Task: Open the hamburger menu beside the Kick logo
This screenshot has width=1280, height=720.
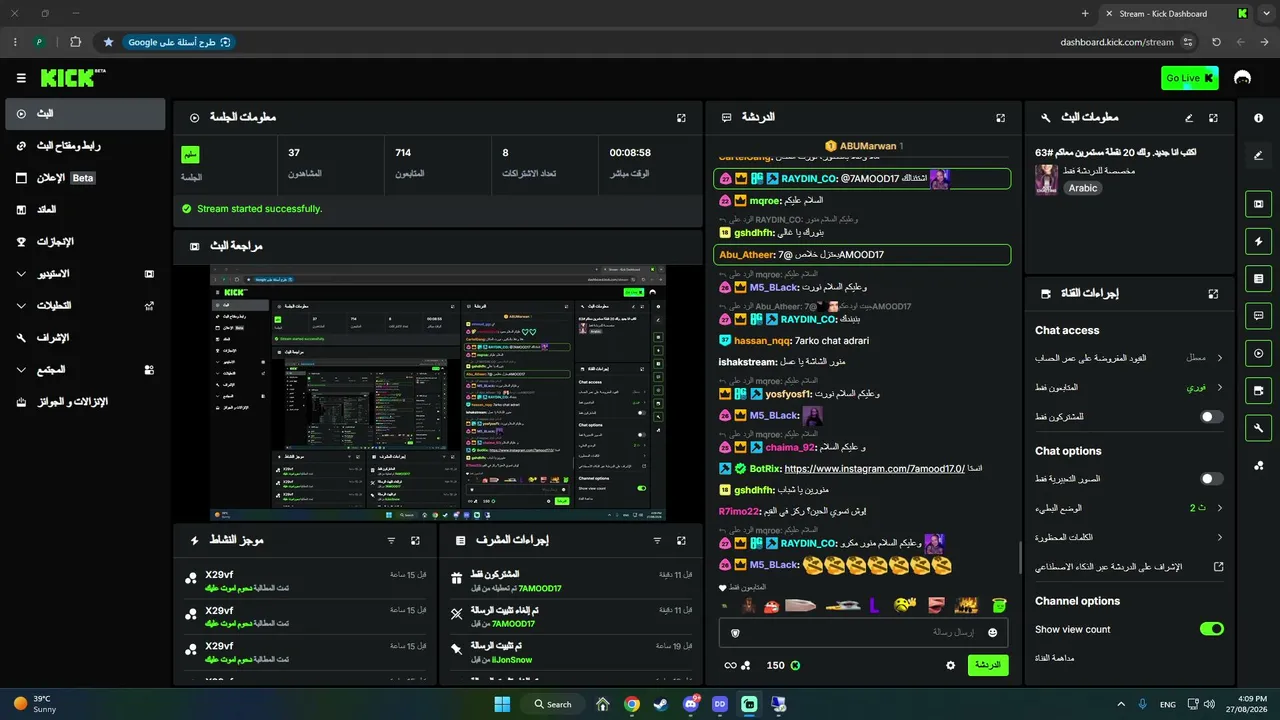Action: (21, 78)
